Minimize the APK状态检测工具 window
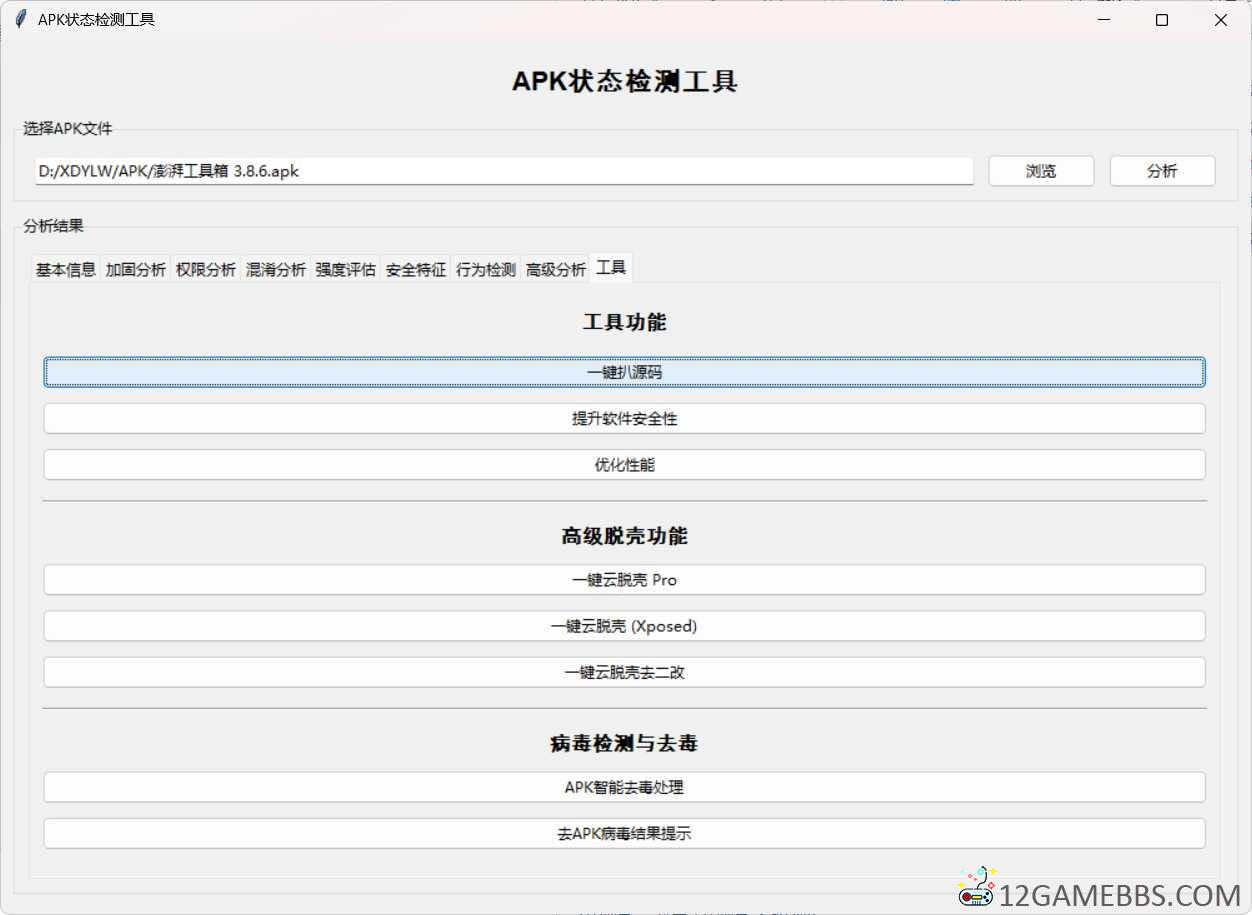This screenshot has height=915, width=1252. coord(1104,20)
